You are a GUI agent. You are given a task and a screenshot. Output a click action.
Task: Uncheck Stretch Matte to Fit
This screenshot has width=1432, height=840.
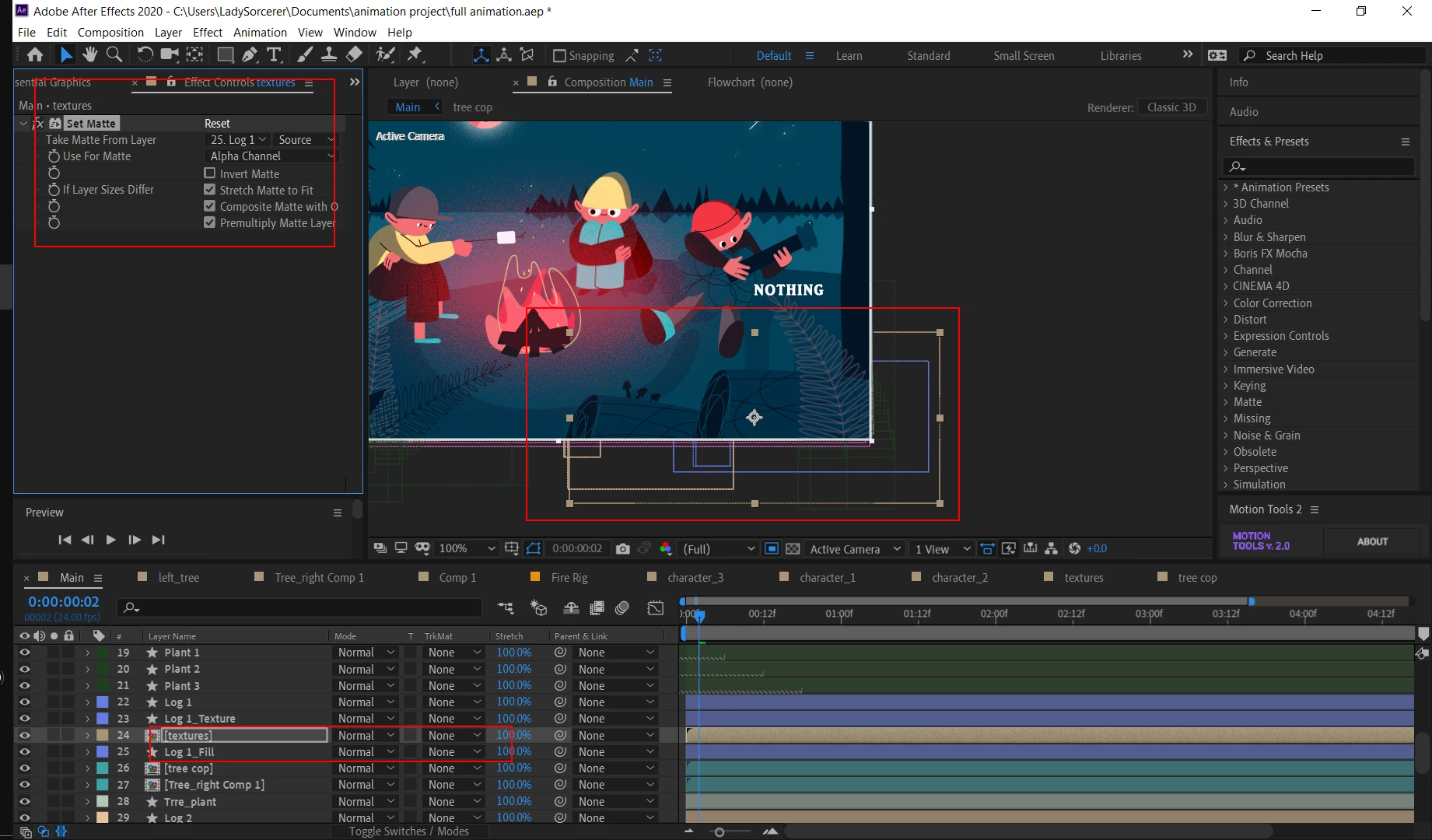[x=209, y=190]
